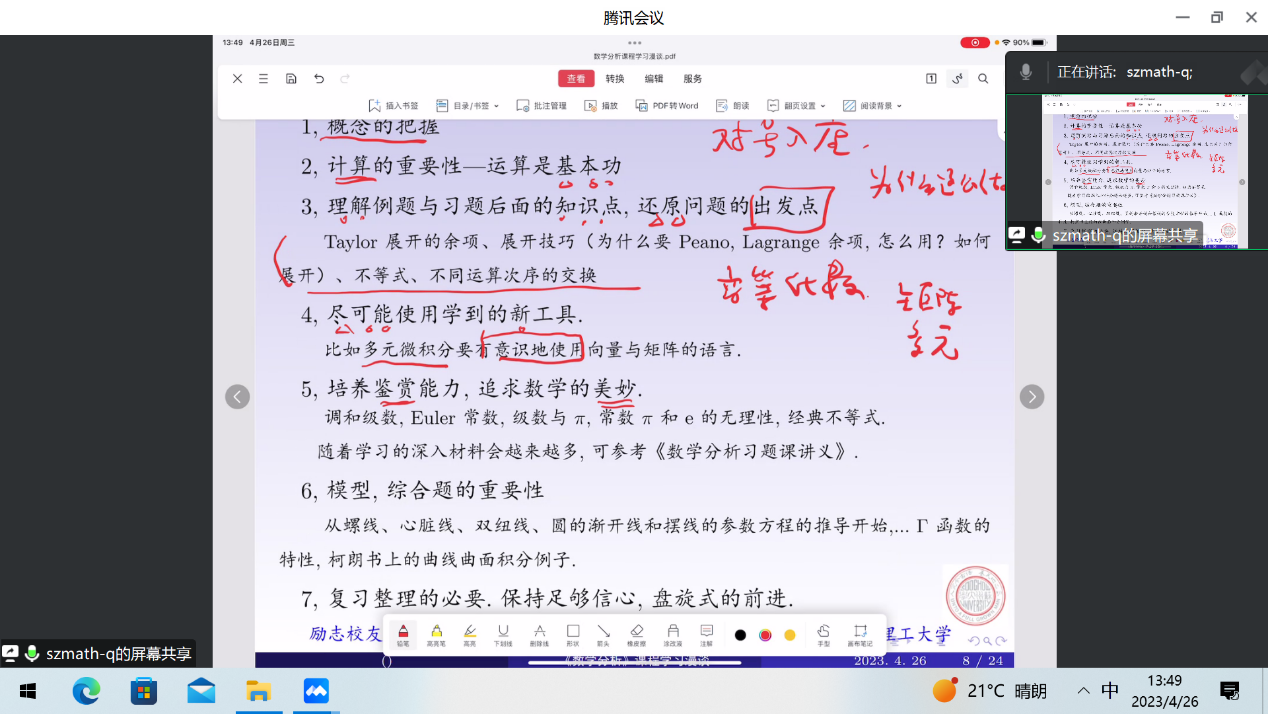Viewport: 1268px width, 714px height.
Task: Expand the 阅读背景 dropdown
Action: (x=872, y=106)
